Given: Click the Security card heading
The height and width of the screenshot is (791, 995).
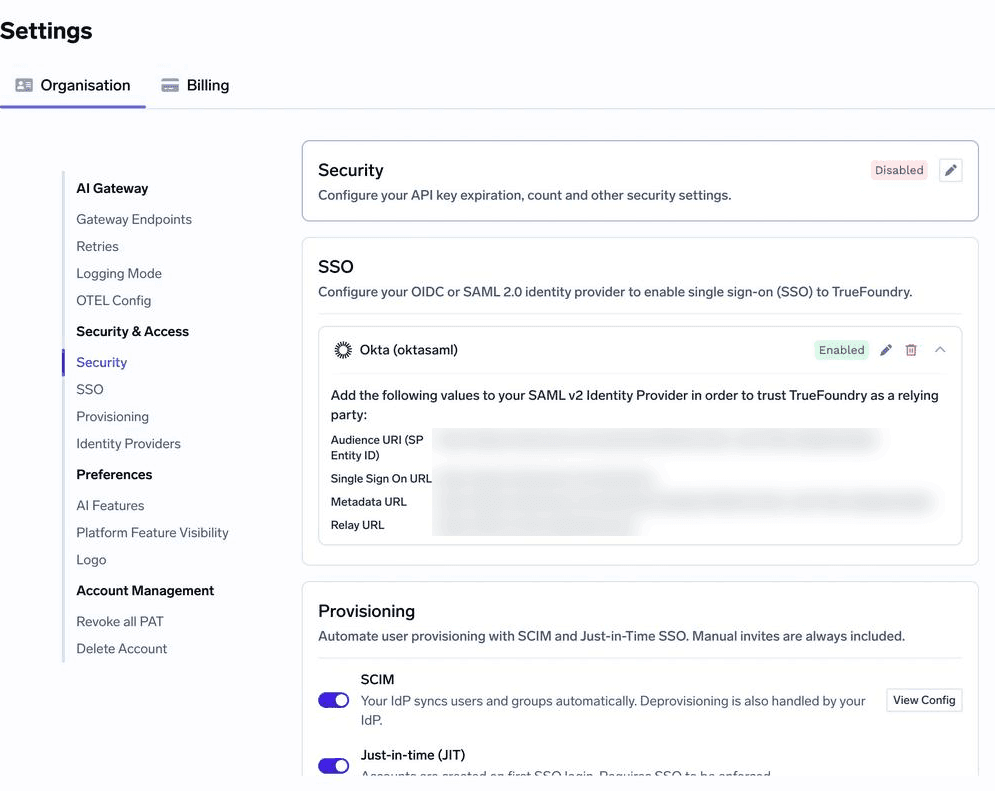Looking at the screenshot, I should (x=351, y=170).
